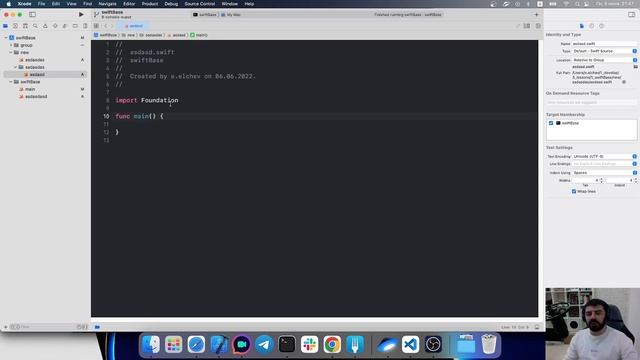
Task: Click main() in the jump bar
Action: 199,35
